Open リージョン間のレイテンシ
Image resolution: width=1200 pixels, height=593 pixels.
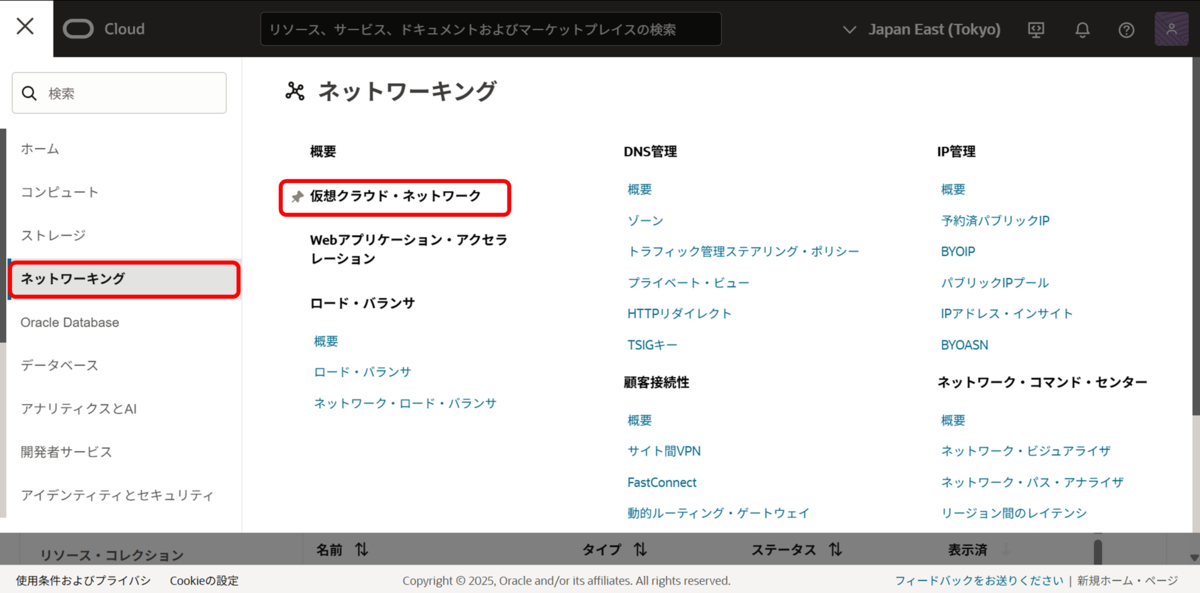click(1014, 513)
